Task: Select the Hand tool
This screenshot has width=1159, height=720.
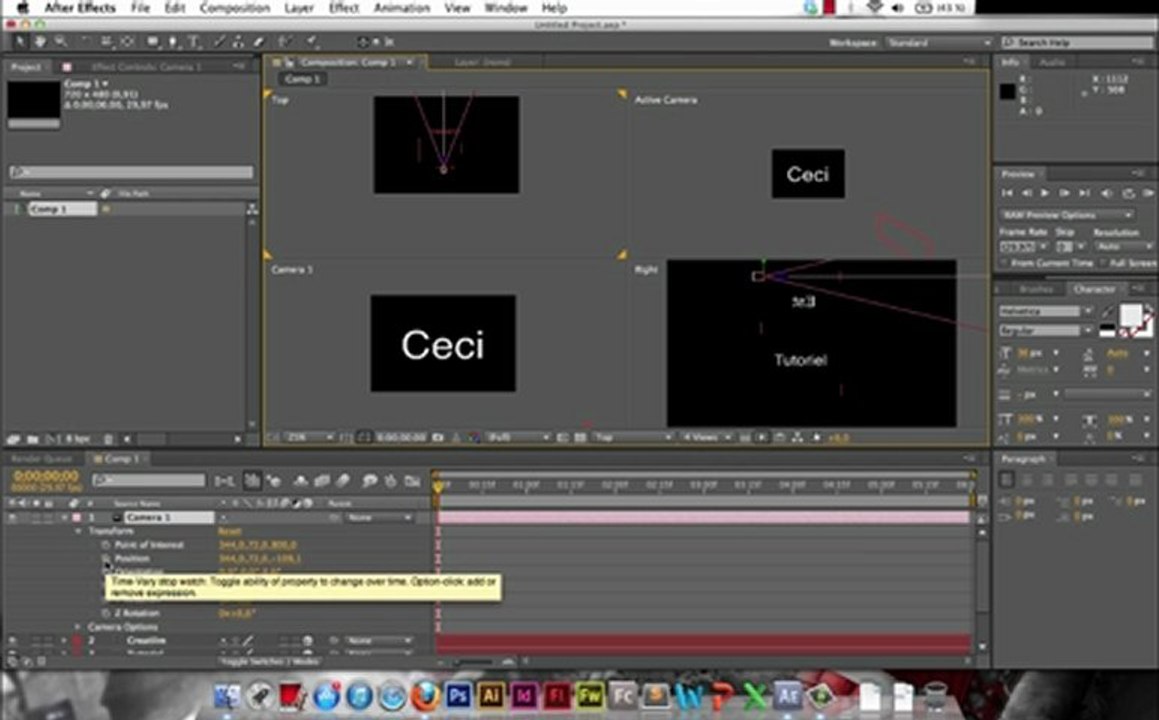Action: (x=40, y=42)
